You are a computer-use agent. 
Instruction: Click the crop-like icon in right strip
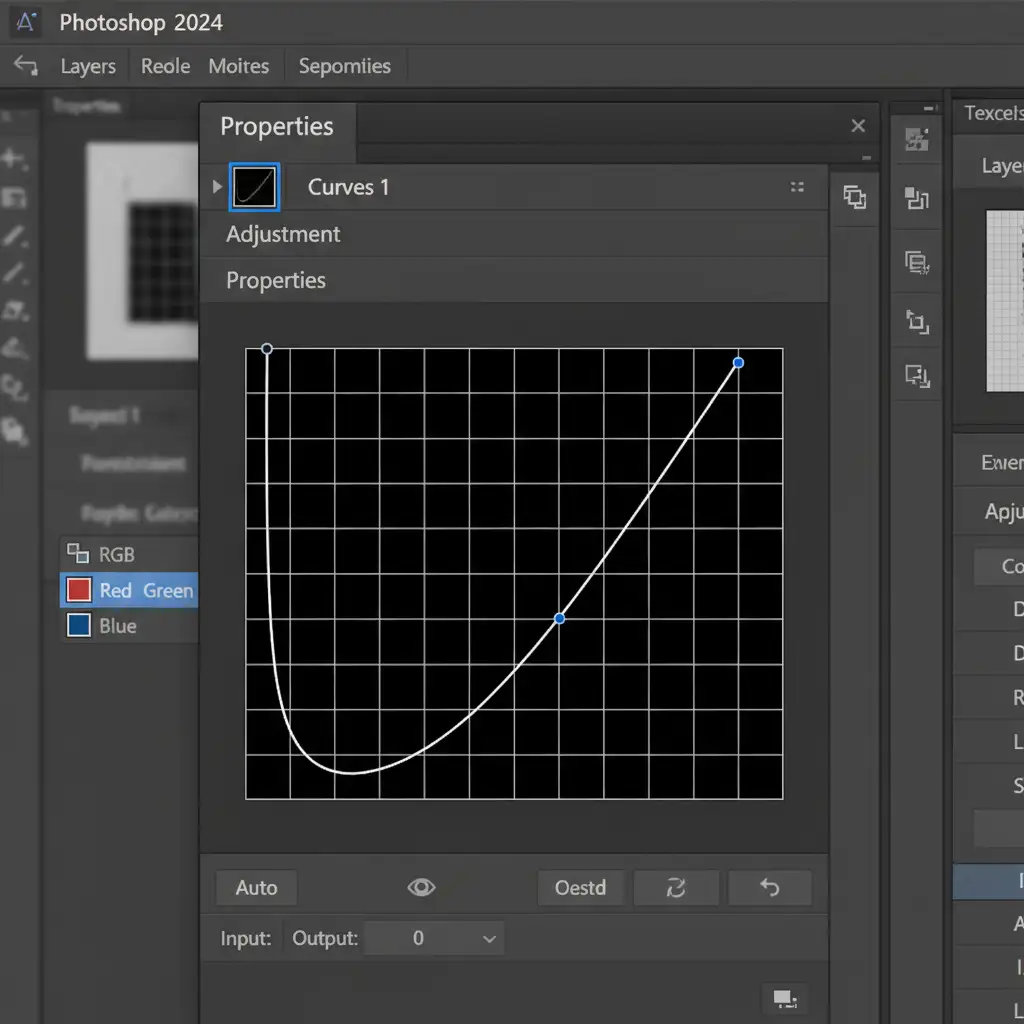click(x=917, y=322)
